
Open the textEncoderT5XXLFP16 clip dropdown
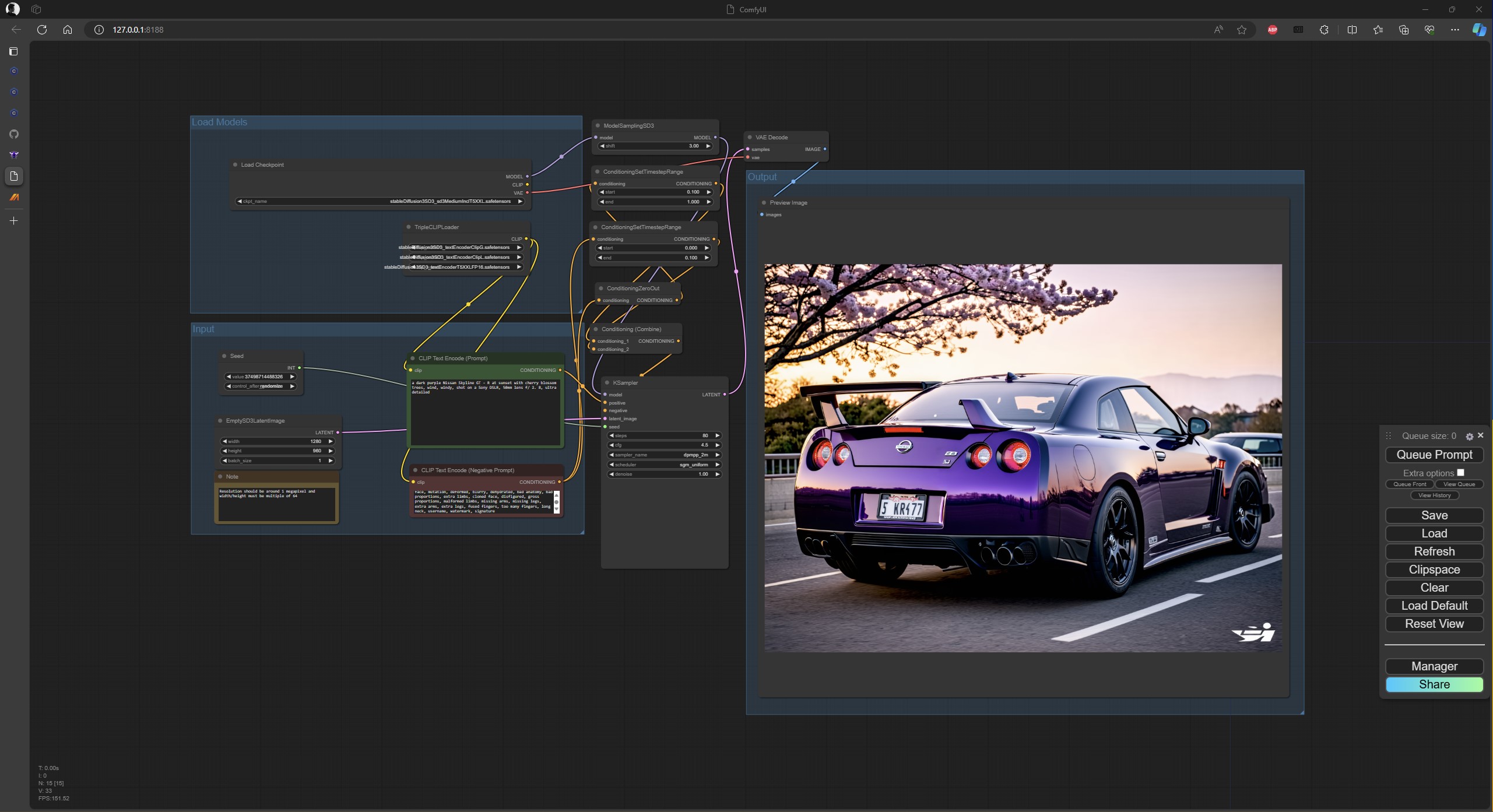465,268
